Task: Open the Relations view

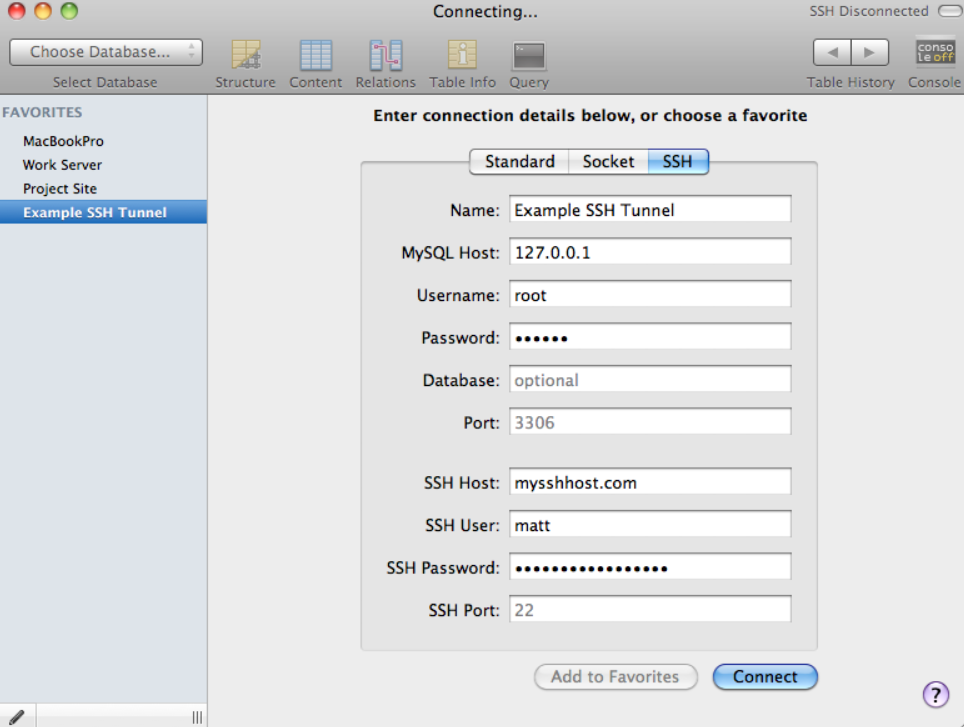Action: (x=385, y=64)
